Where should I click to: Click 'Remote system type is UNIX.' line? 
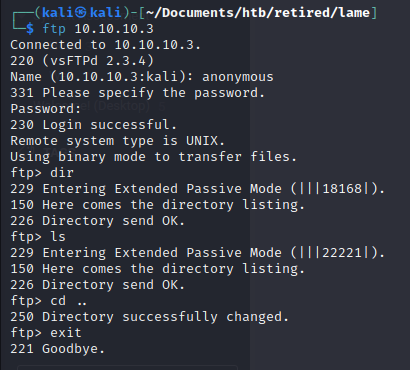(117, 141)
